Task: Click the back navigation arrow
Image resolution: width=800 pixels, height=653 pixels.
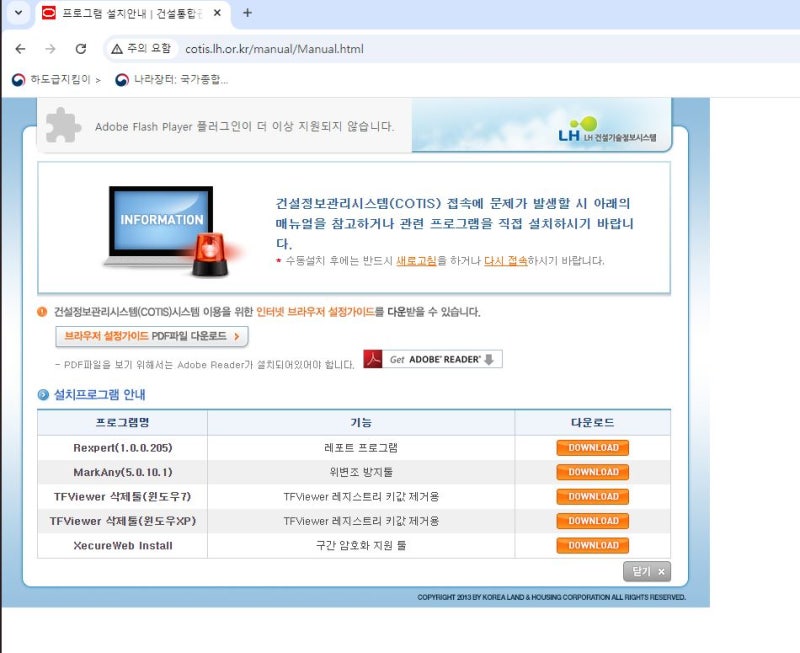Action: point(21,47)
